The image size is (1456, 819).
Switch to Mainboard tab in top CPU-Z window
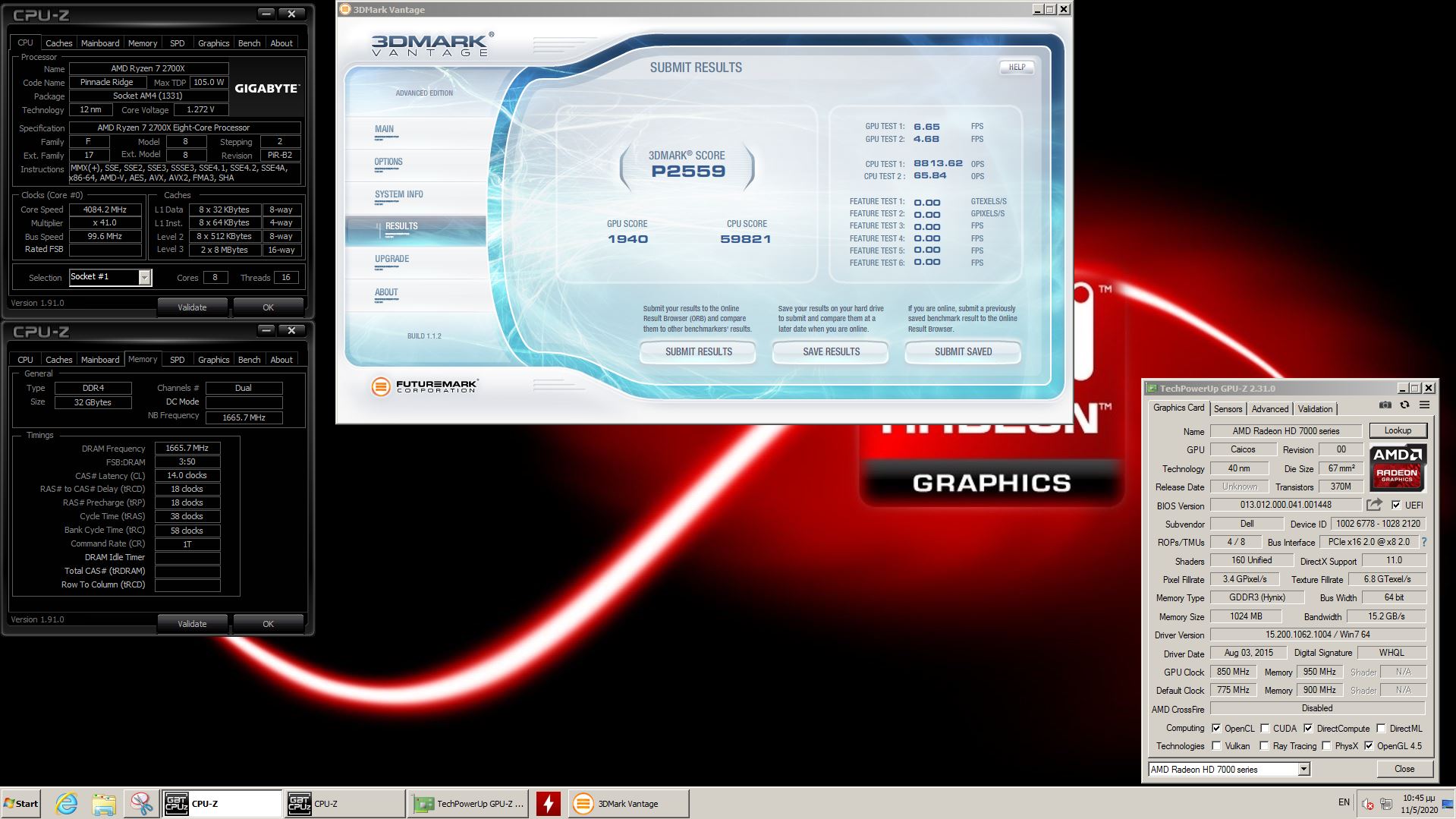pos(100,43)
